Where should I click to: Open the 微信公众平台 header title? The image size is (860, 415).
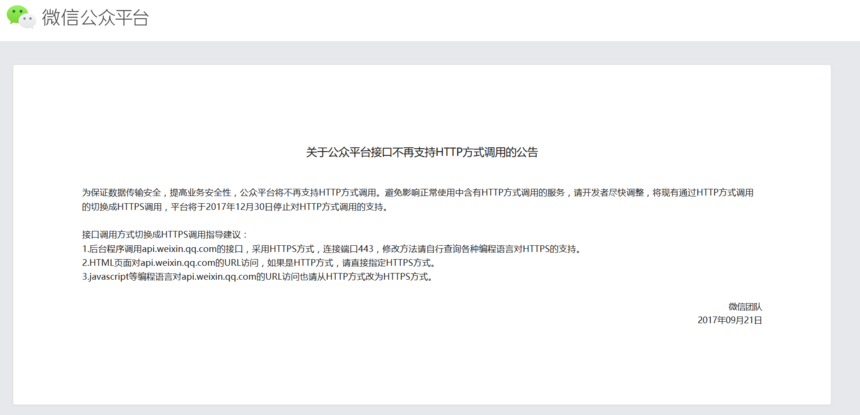95,18
